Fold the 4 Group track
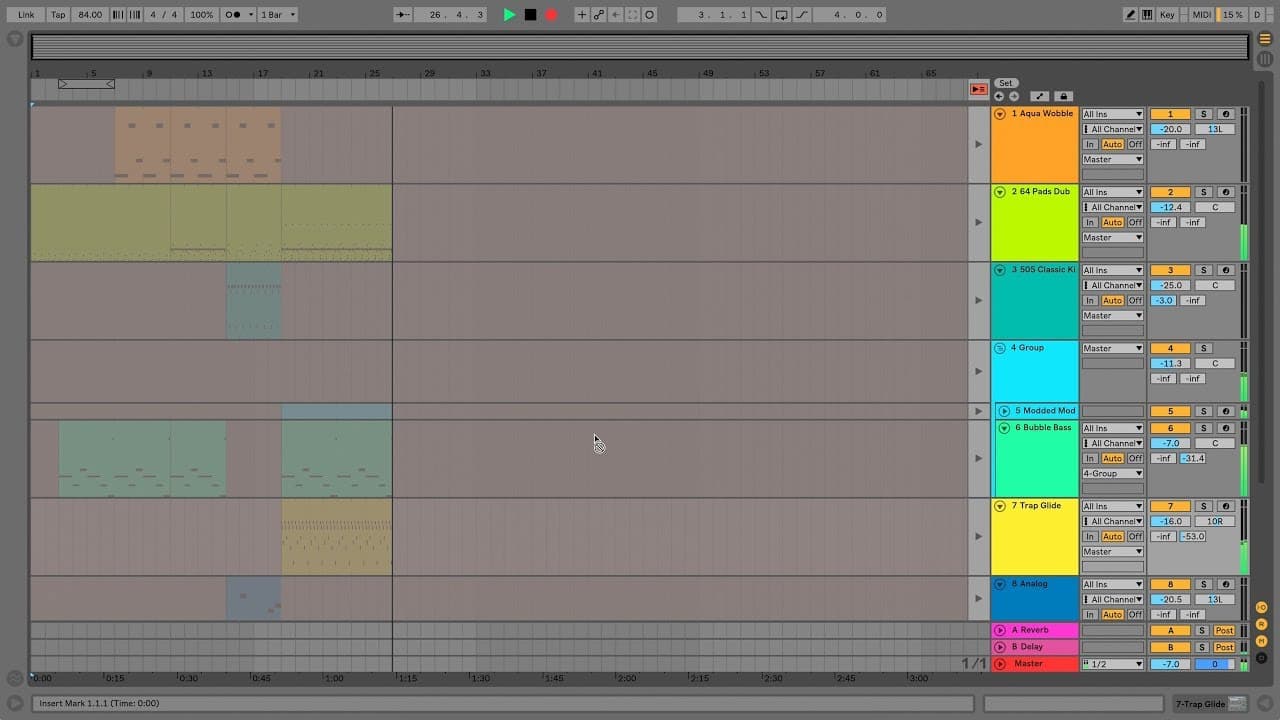The image size is (1280, 720). pyautogui.click(x=1000, y=348)
